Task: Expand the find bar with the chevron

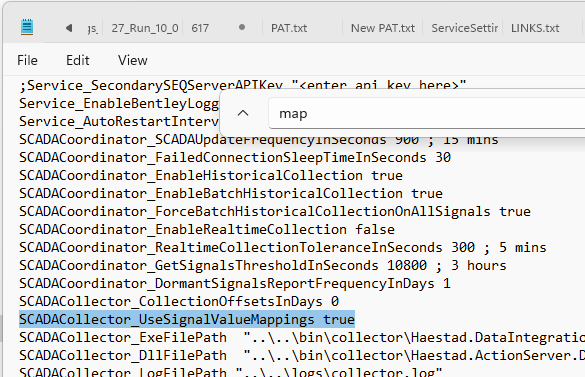Action: tap(243, 113)
